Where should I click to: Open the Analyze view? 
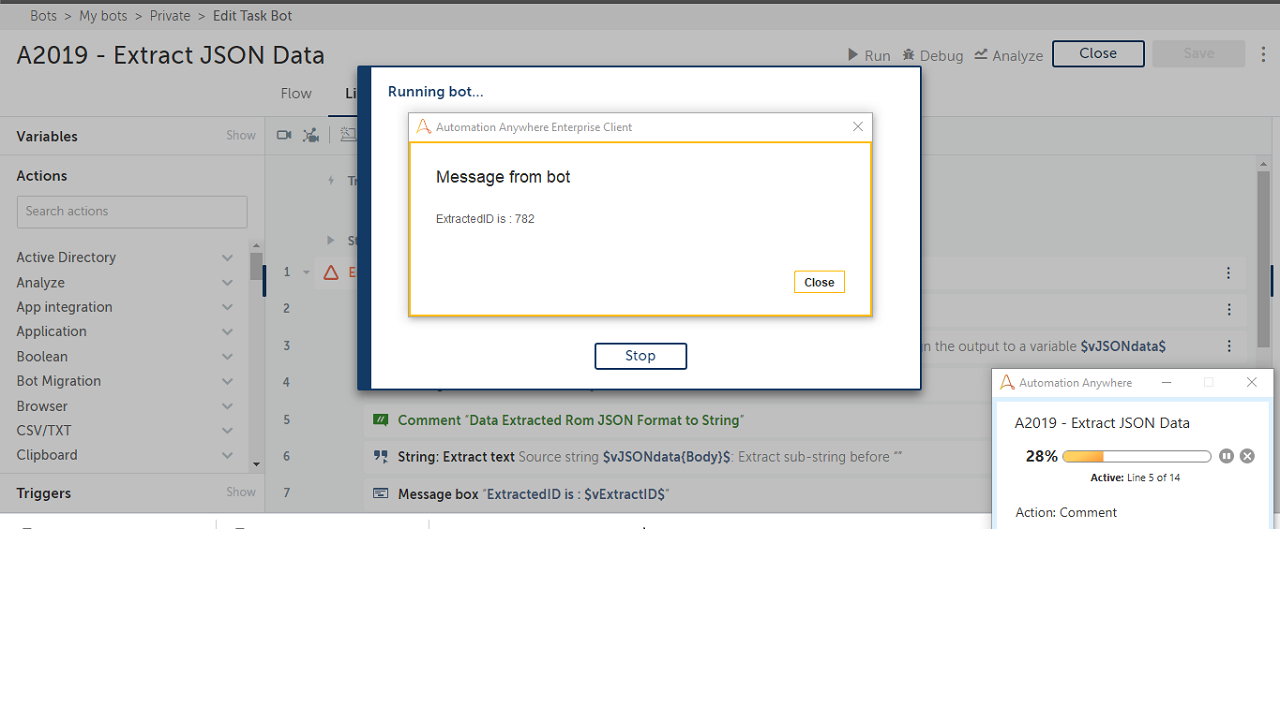coord(1008,55)
